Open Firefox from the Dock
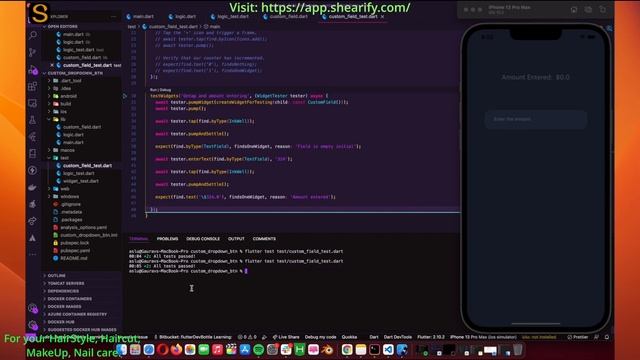The image size is (640, 360). 176,350
